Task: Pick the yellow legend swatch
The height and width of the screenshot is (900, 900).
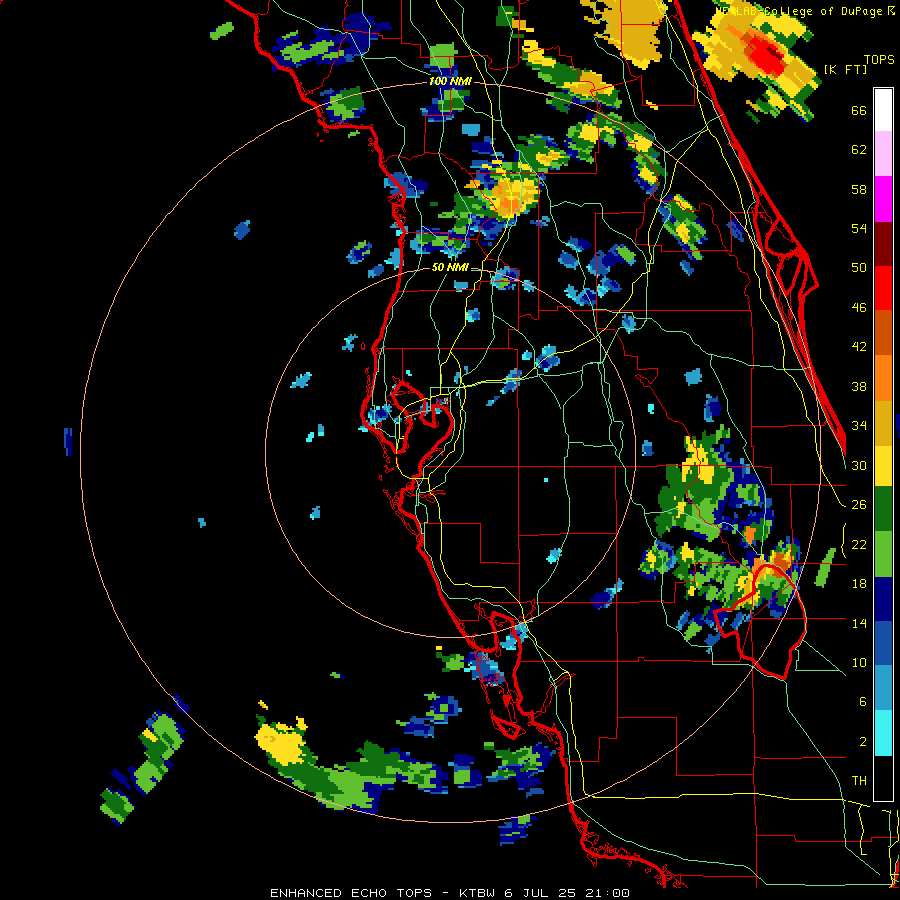Action: (x=883, y=466)
